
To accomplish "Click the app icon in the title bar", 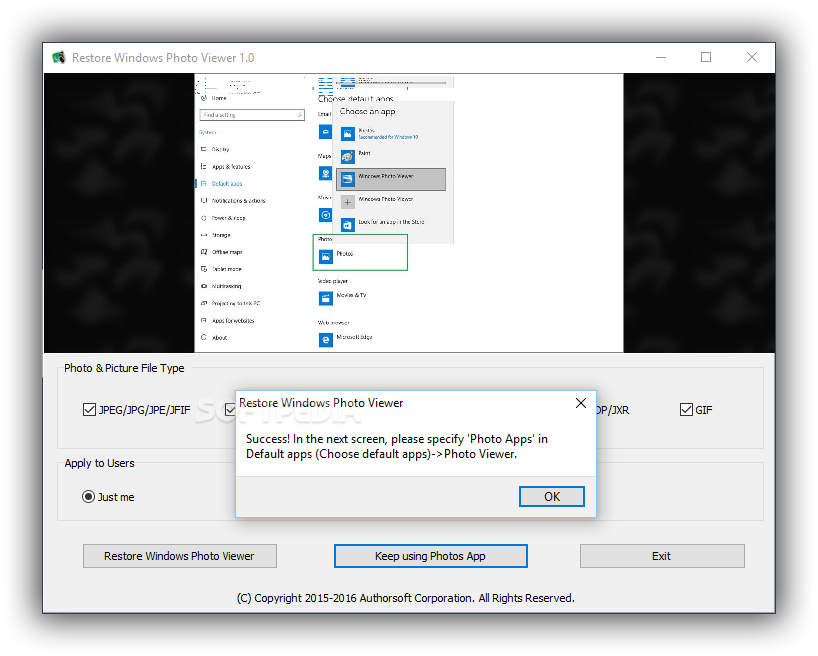I will [x=59, y=57].
